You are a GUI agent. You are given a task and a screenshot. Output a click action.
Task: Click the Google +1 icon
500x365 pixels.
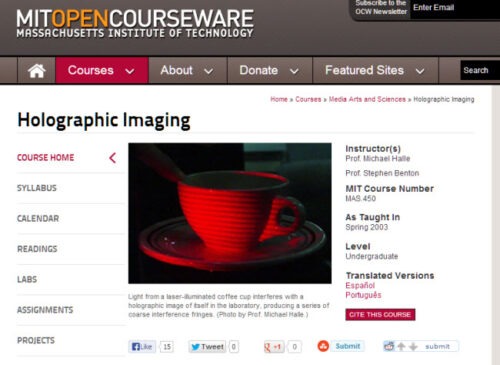[x=273, y=347]
